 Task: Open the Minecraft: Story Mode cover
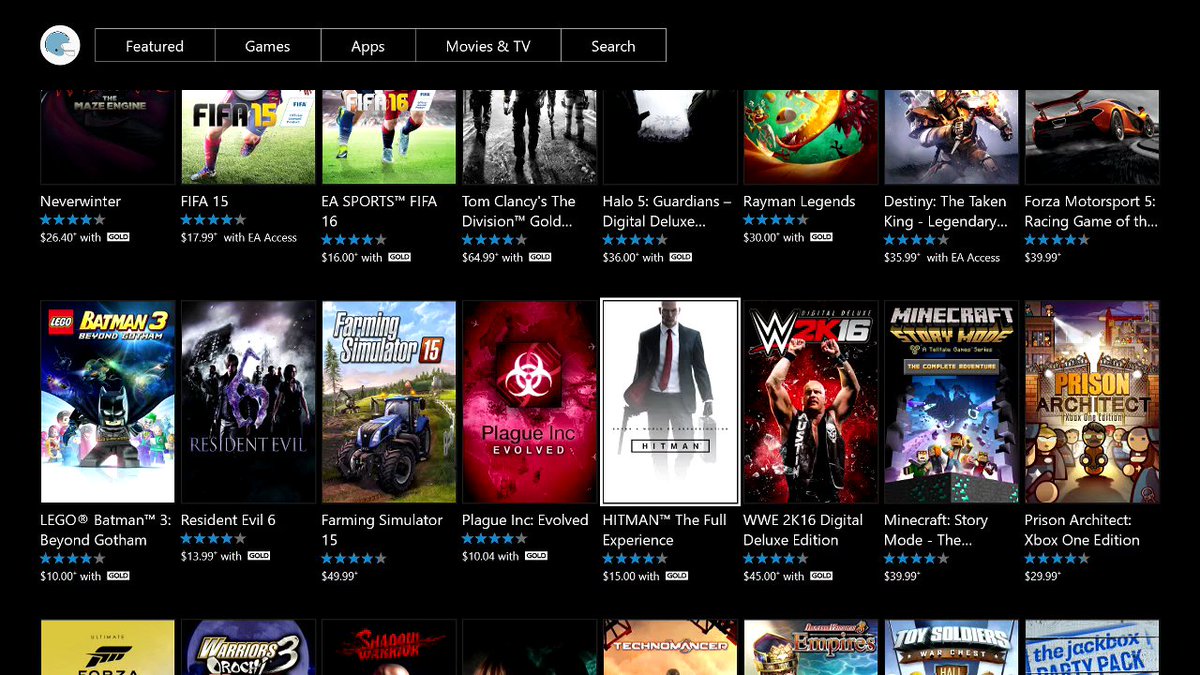tap(951, 401)
